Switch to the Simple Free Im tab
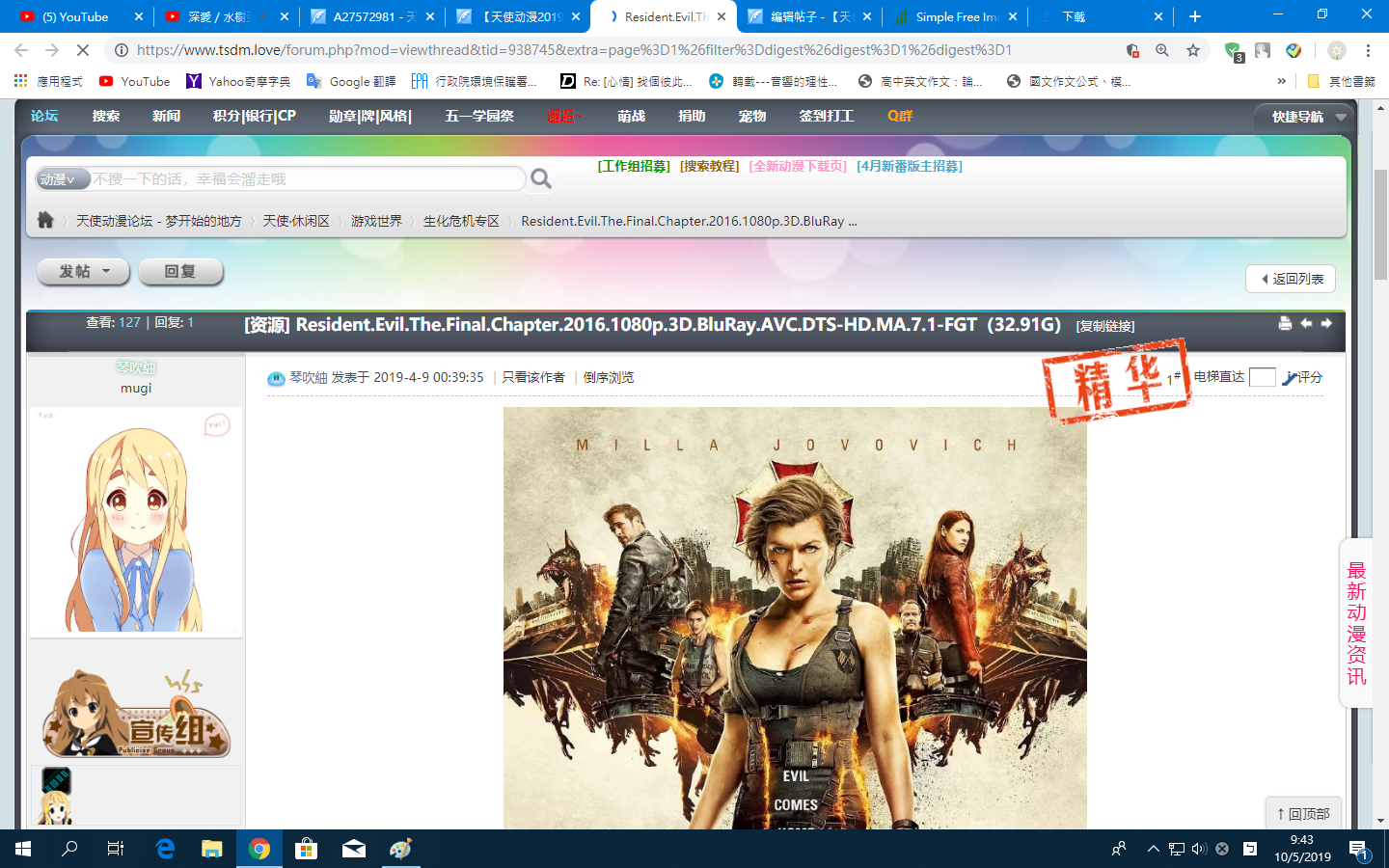This screenshot has width=1389, height=868. pos(955,16)
